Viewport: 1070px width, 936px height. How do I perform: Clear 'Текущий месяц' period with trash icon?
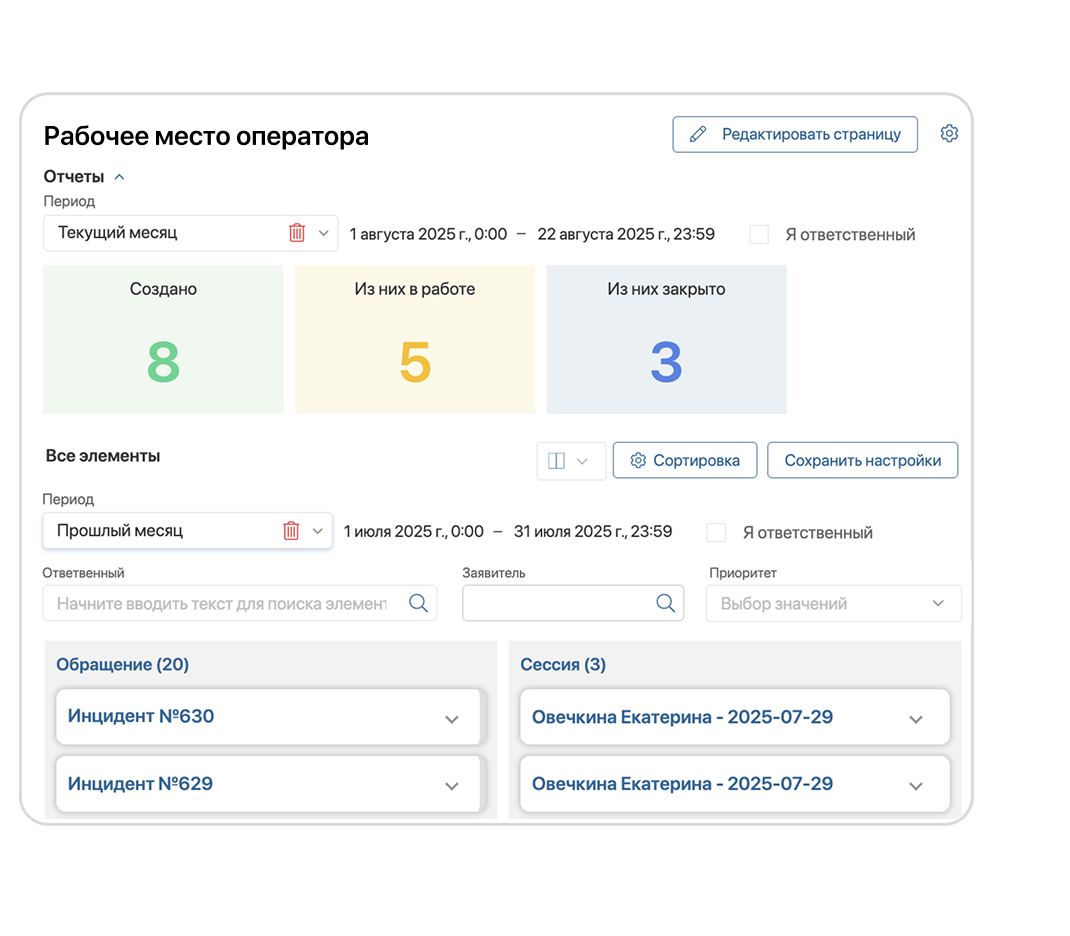(x=297, y=233)
